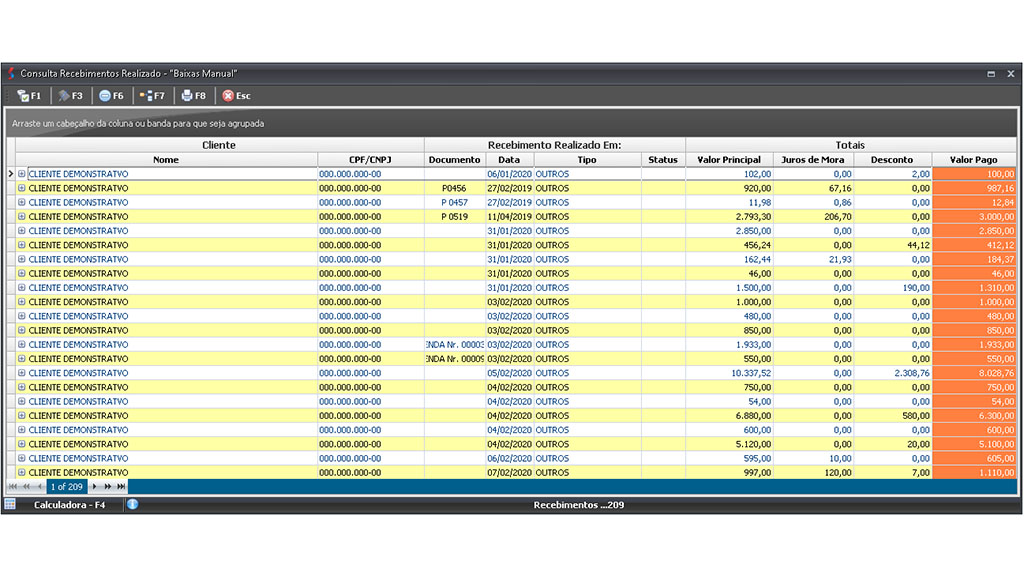The image size is (1024, 576).
Task: Select the Valor Principal cell 2.793,30
Action: (729, 216)
